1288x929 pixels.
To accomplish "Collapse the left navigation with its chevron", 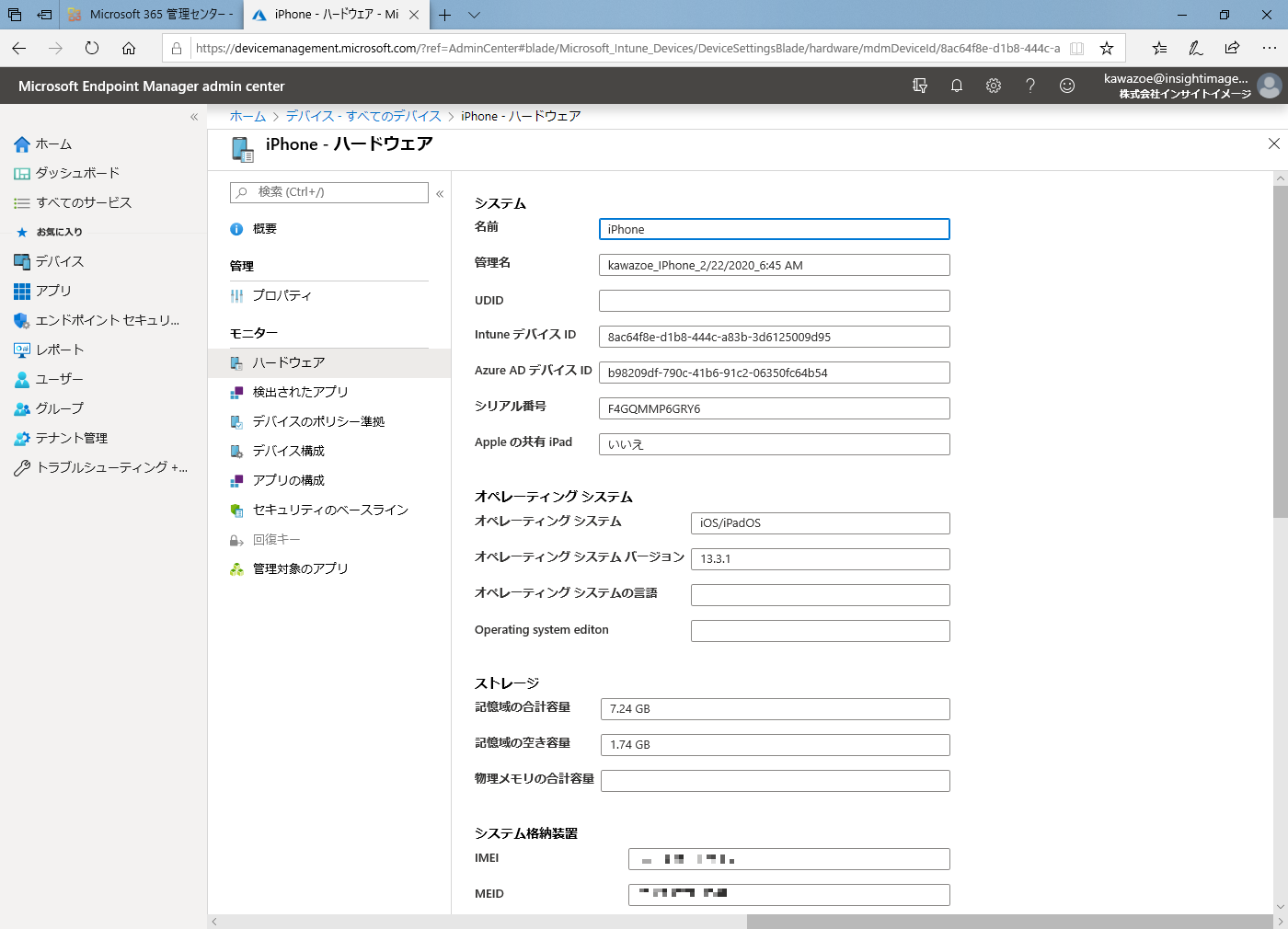I will click(194, 117).
